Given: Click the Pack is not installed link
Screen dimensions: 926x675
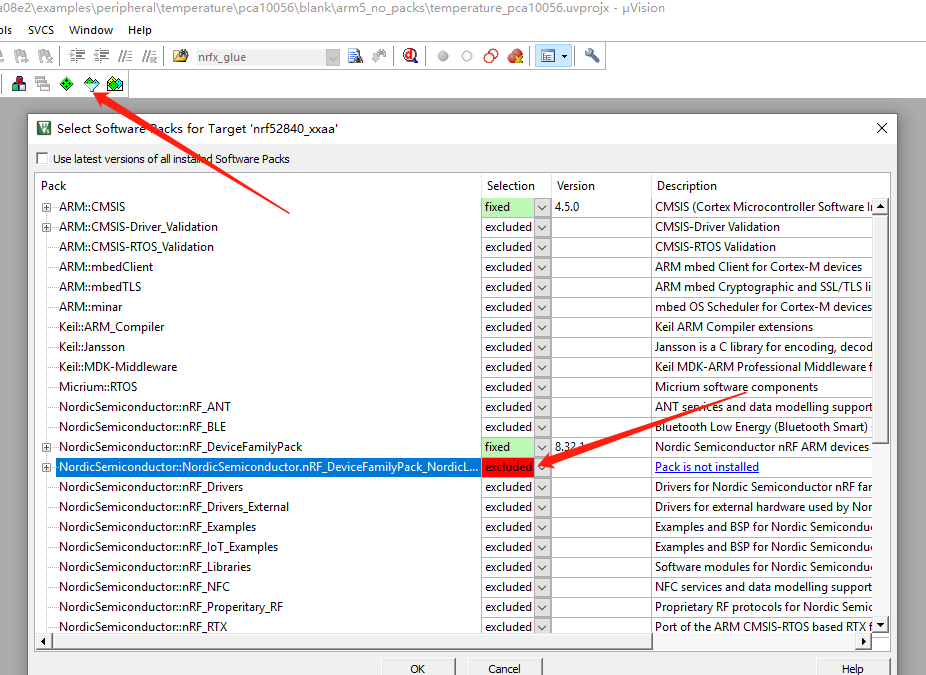Looking at the screenshot, I should coord(707,467).
